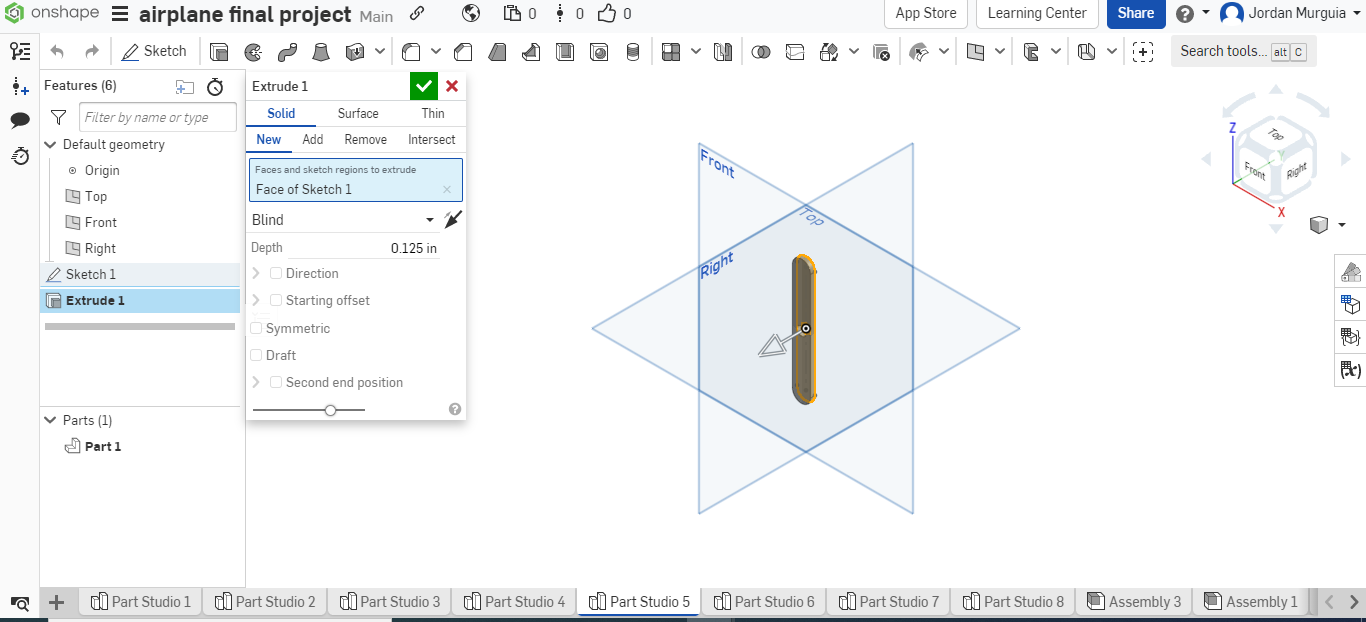Open the Learning Center
Image resolution: width=1366 pixels, height=622 pixels.
point(1037,13)
